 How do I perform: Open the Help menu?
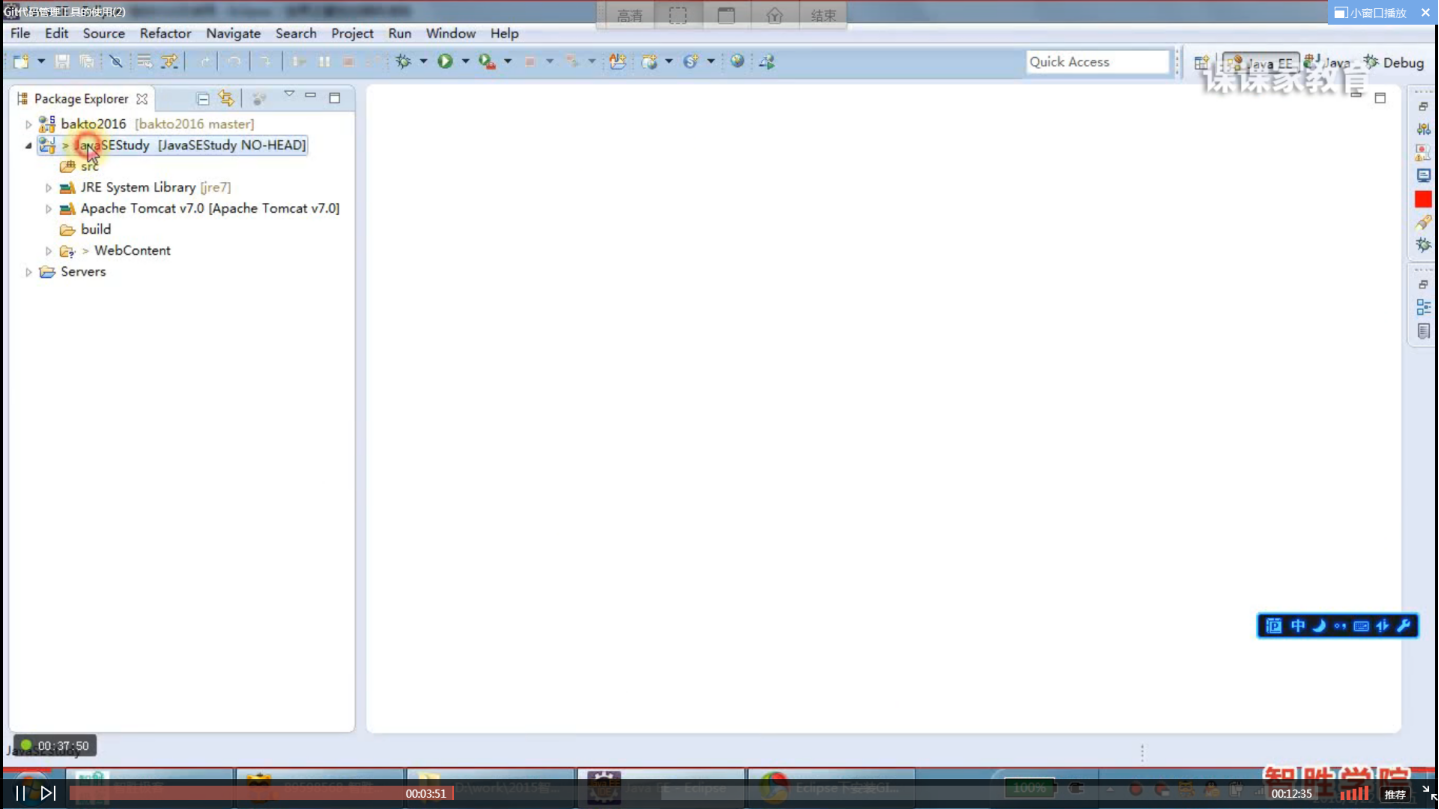pyautogui.click(x=504, y=33)
